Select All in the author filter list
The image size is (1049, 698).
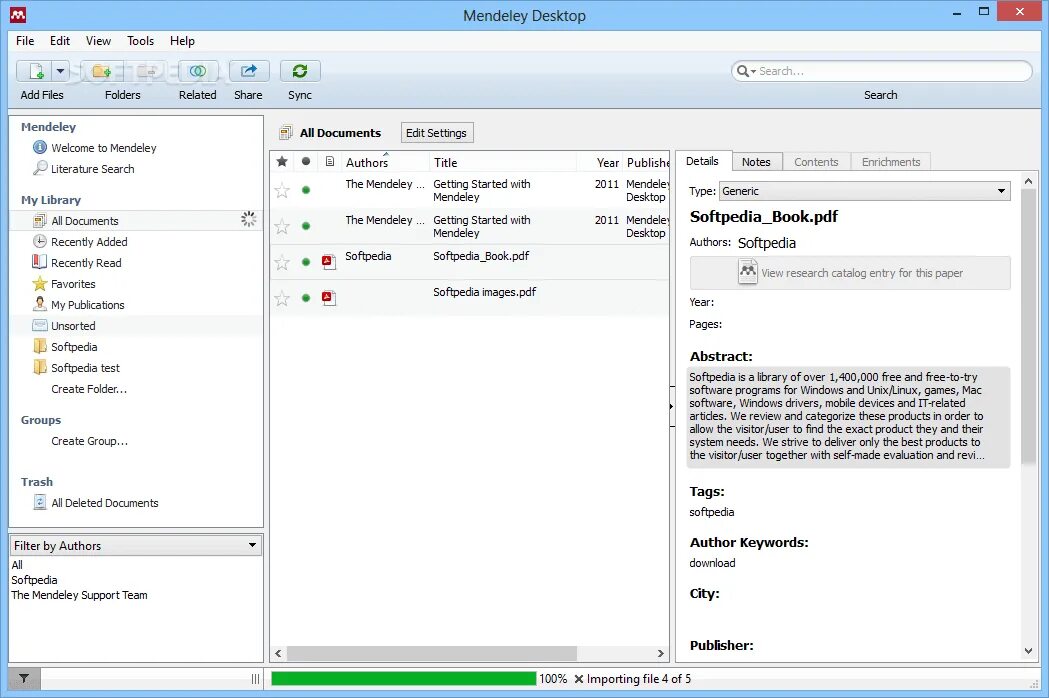(x=17, y=565)
